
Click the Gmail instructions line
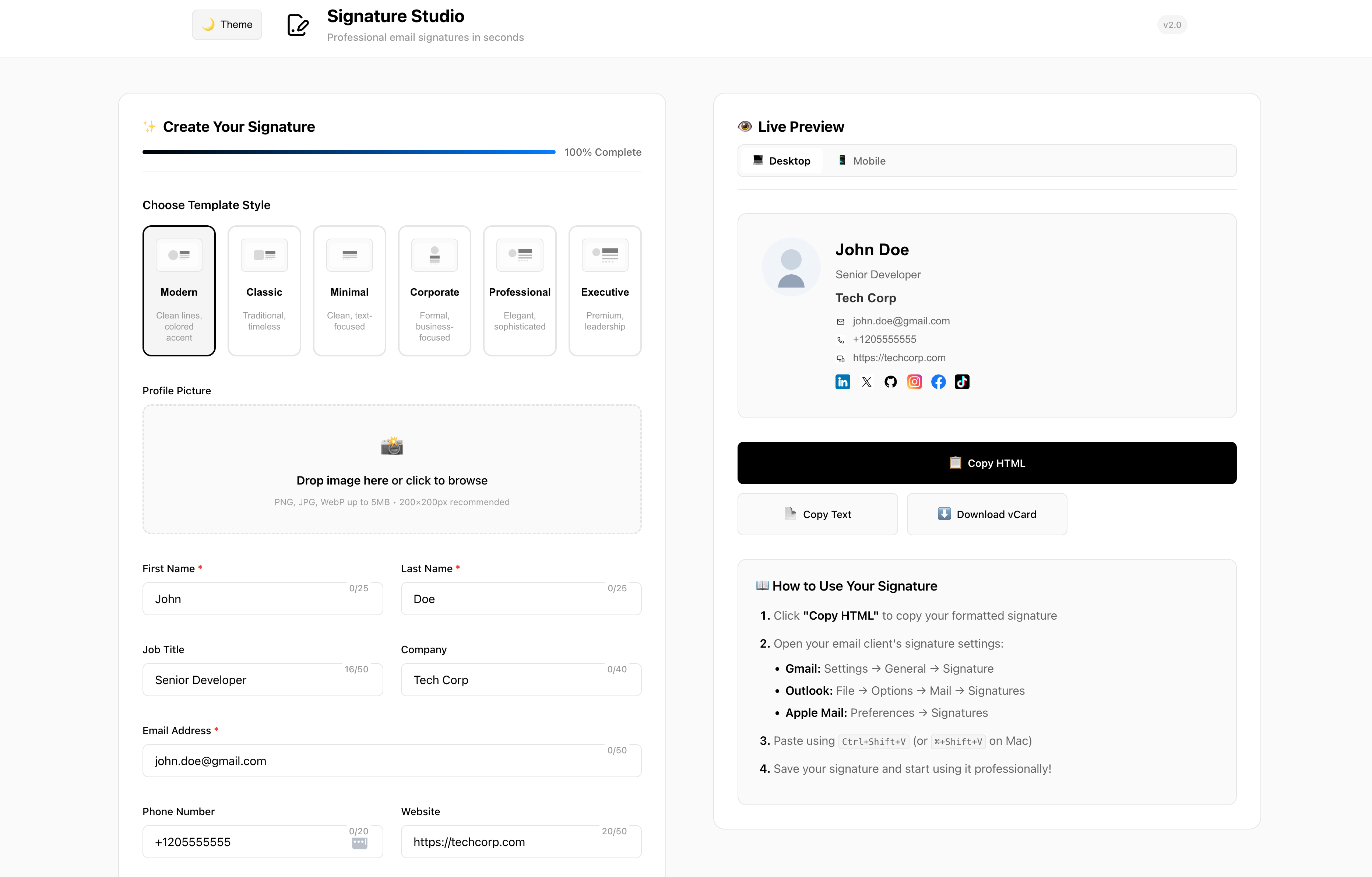[x=889, y=669]
